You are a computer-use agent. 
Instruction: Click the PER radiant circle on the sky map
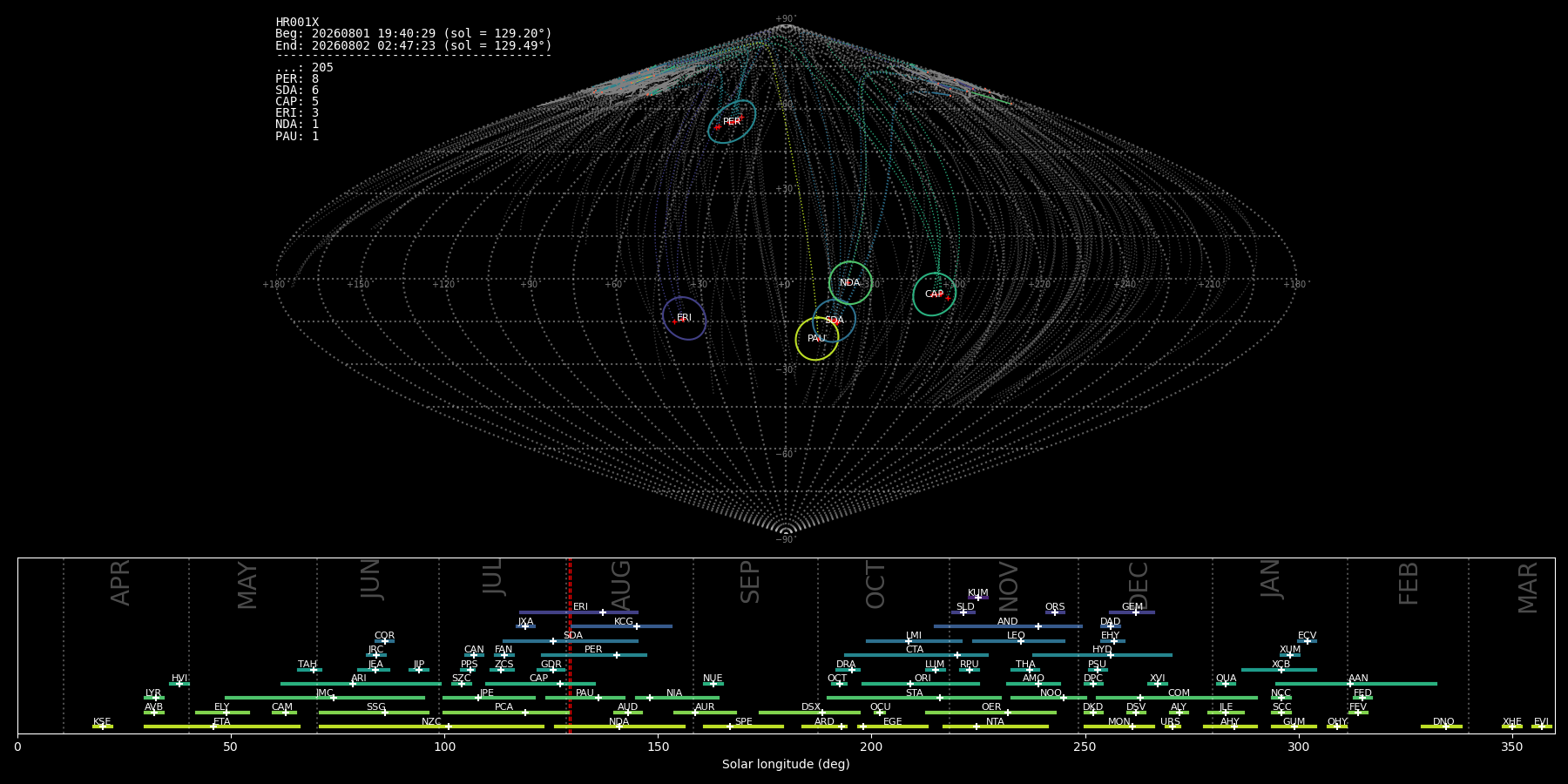click(732, 122)
